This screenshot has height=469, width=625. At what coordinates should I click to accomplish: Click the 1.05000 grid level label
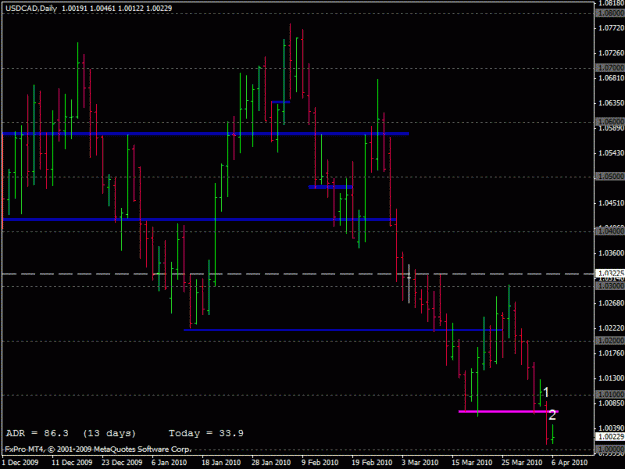click(x=611, y=176)
